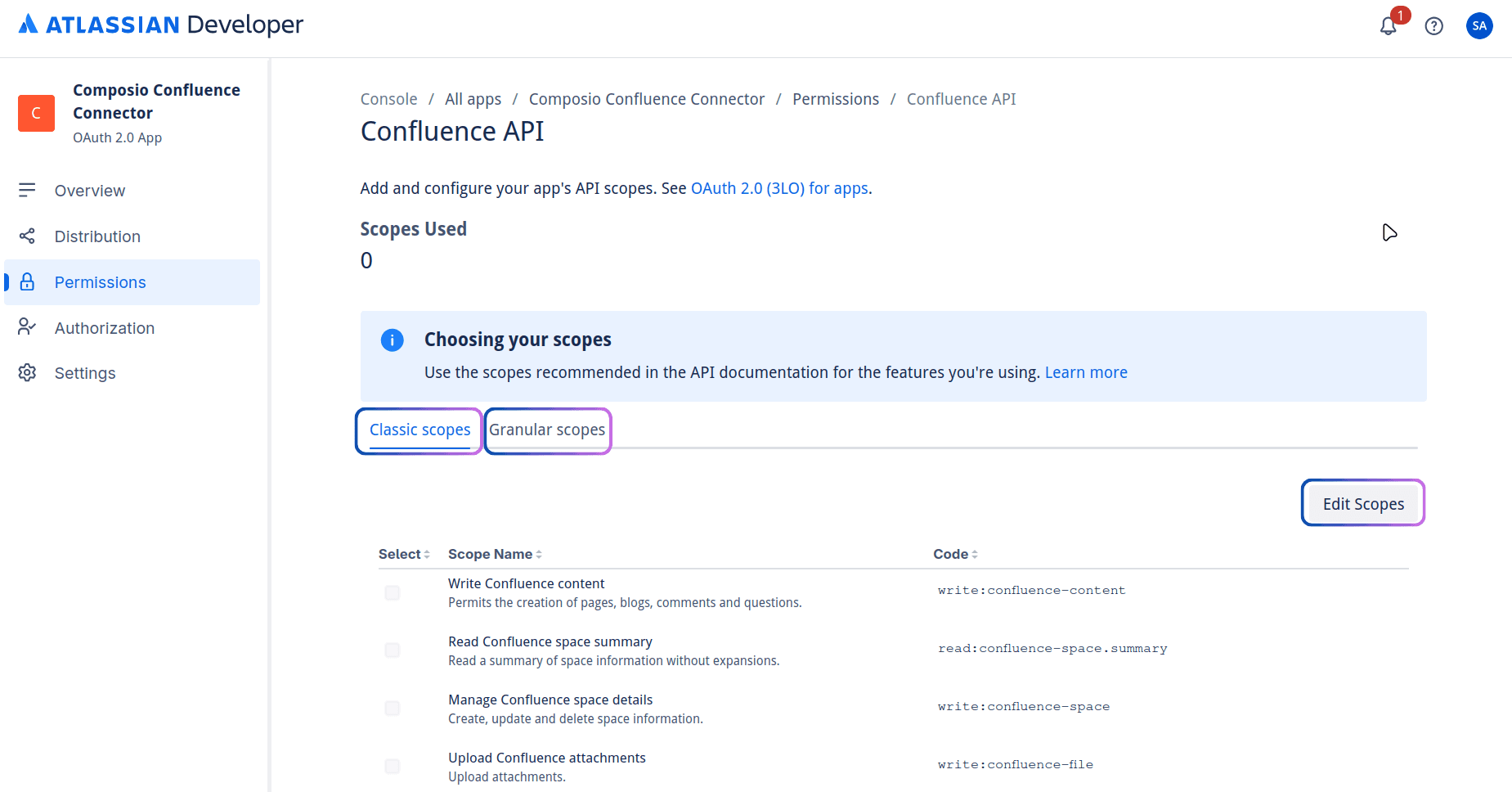Screen dimensions: 1512x792
Task: Sort by the Code column
Action: 955,554
